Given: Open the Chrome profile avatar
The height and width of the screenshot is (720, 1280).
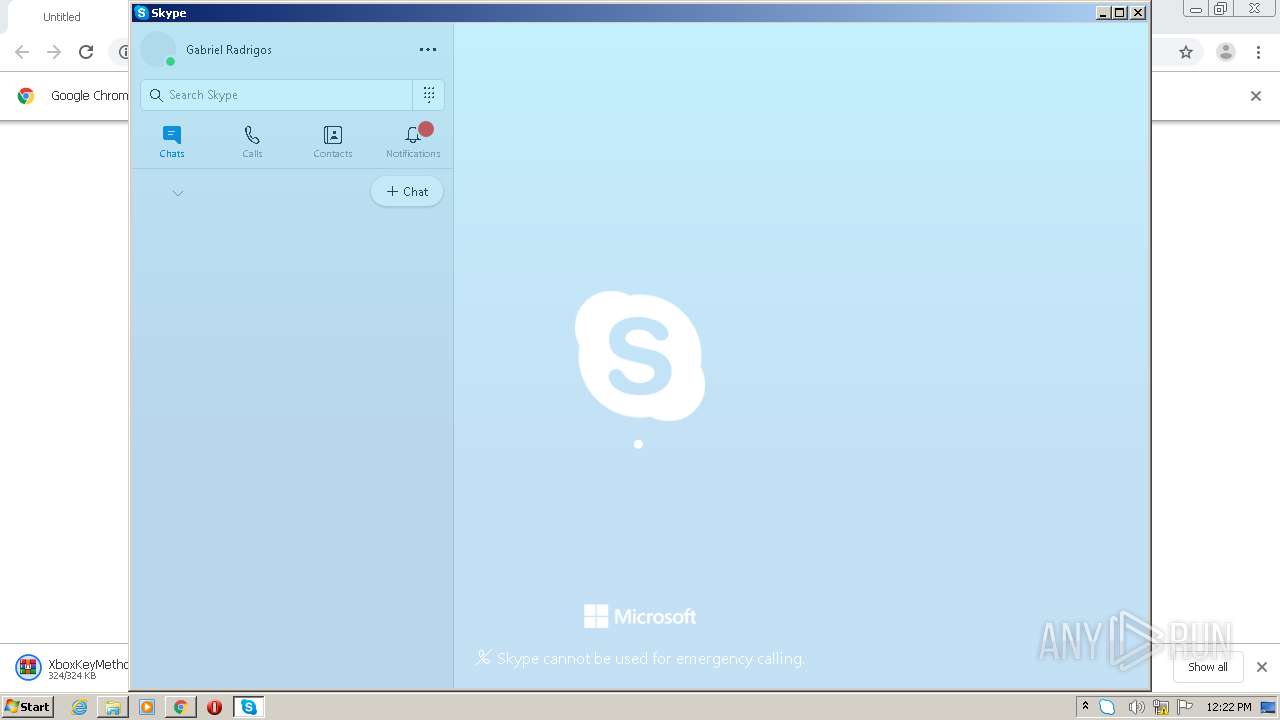Looking at the screenshot, I should pos(1226,52).
